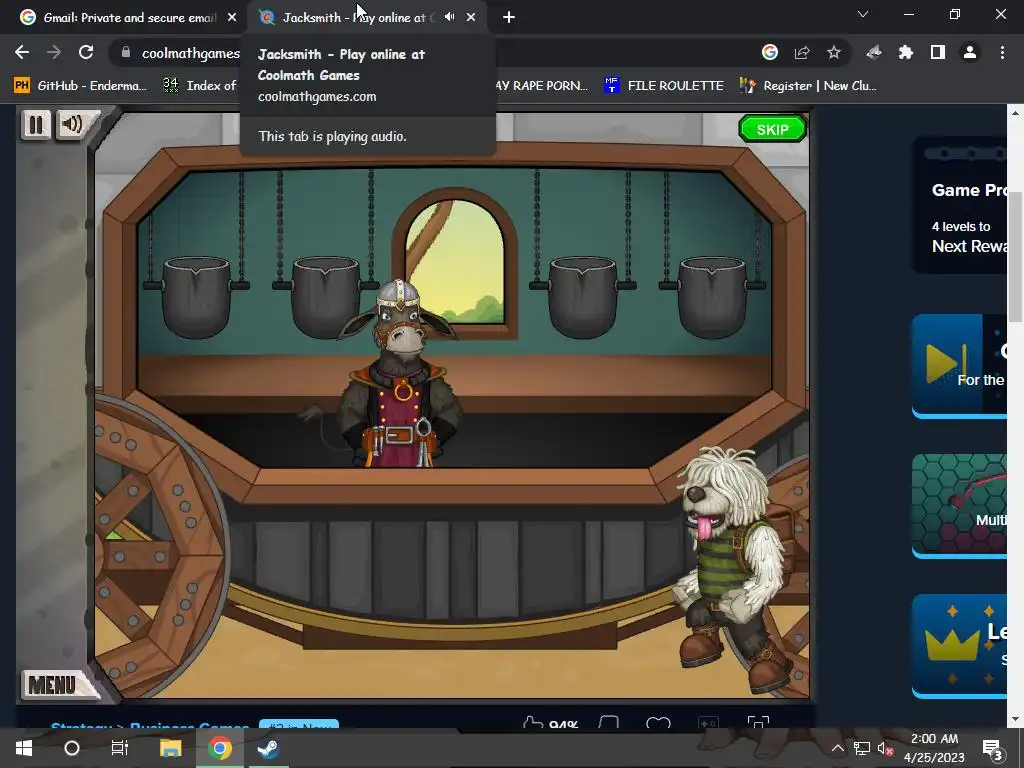Open the hexagon Multiplayer game card
The image size is (1024, 768).
pyautogui.click(x=959, y=506)
